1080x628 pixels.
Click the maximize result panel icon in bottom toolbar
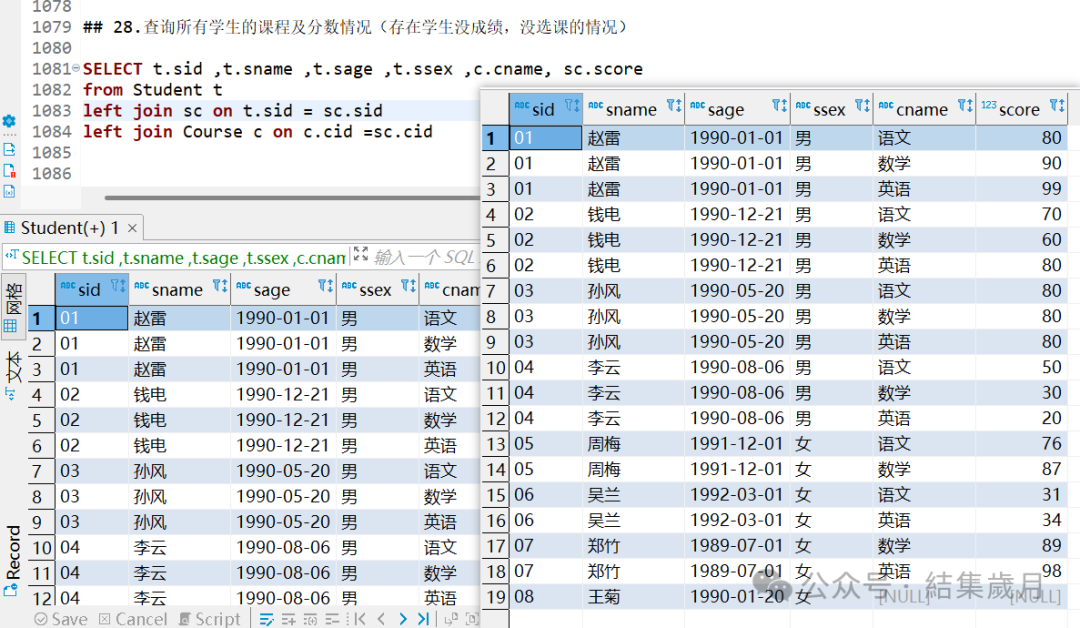472,619
